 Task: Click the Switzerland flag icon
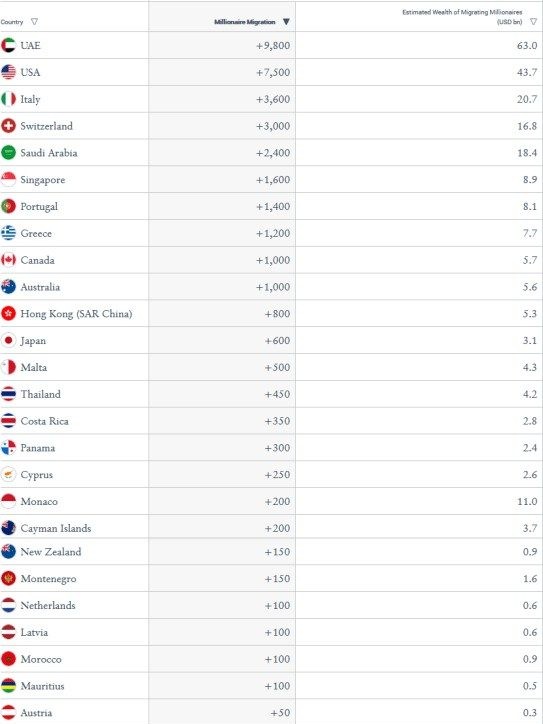[8, 126]
